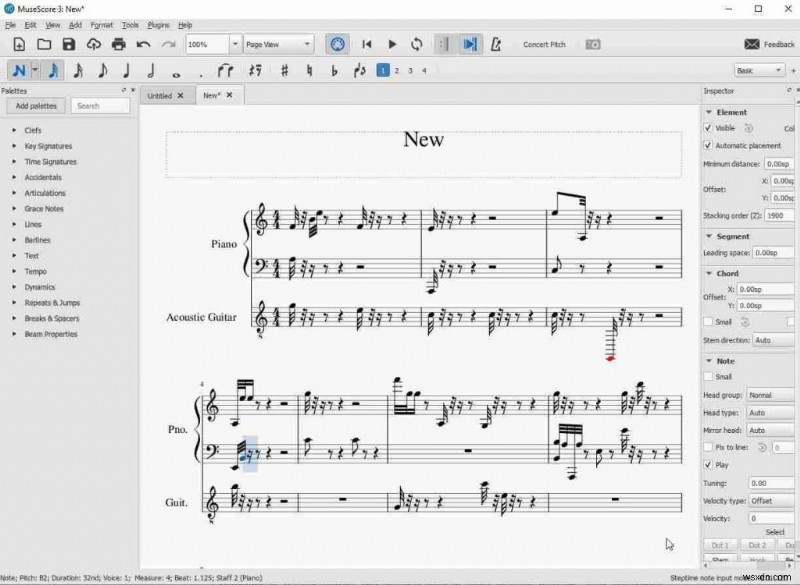This screenshot has height=585, width=800.
Task: Click the palette Search field
Action: [x=100, y=106]
